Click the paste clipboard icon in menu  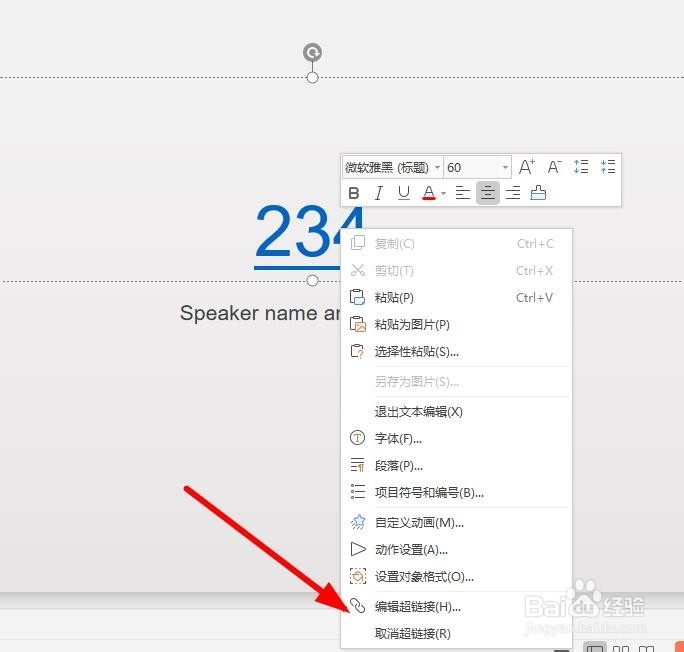[x=357, y=297]
